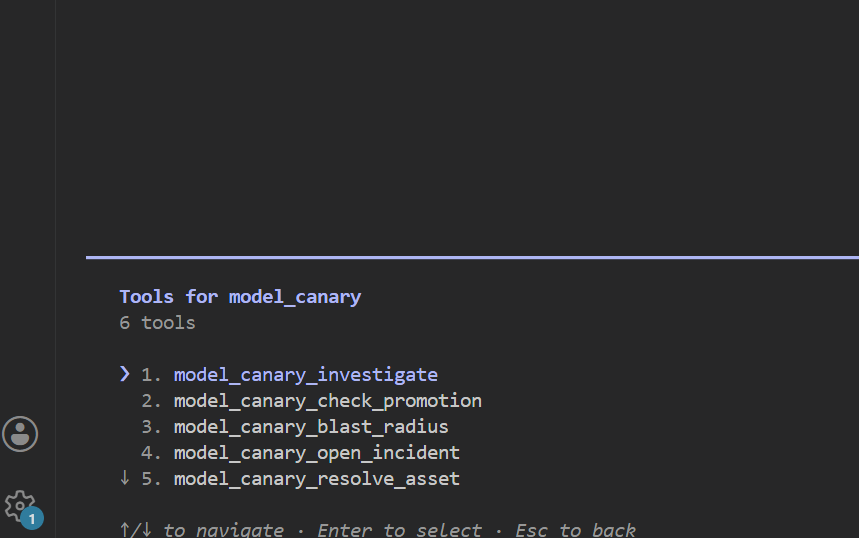This screenshot has height=538, width=859.
Task: Click the empty terminal area above the divider
Action: [x=457, y=126]
